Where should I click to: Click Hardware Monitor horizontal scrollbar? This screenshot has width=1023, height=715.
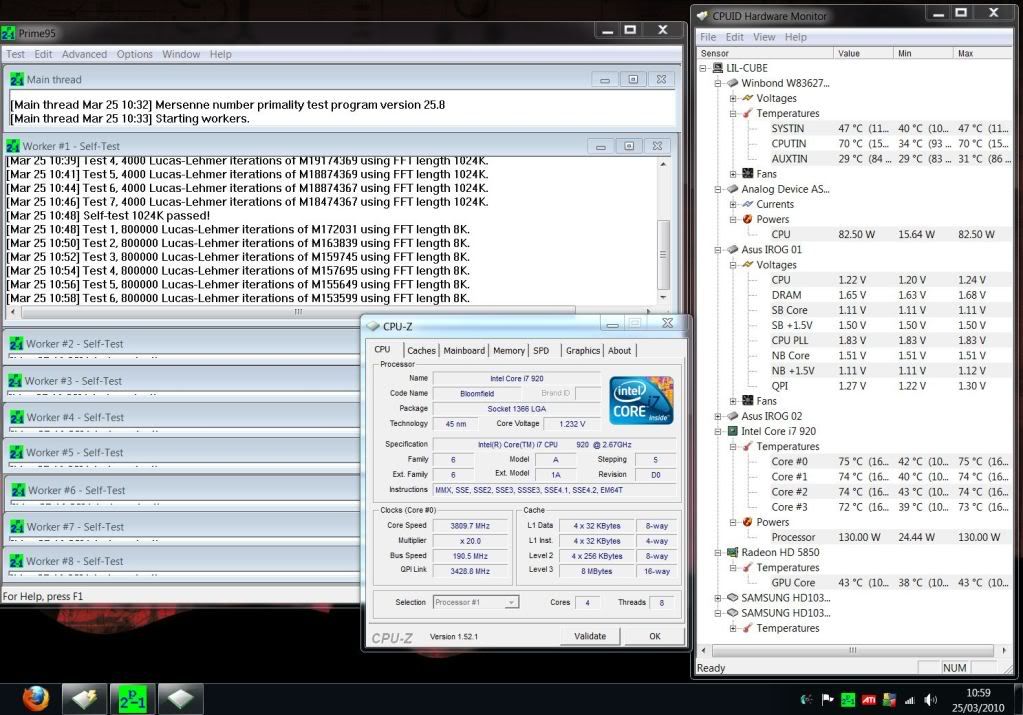click(852, 650)
